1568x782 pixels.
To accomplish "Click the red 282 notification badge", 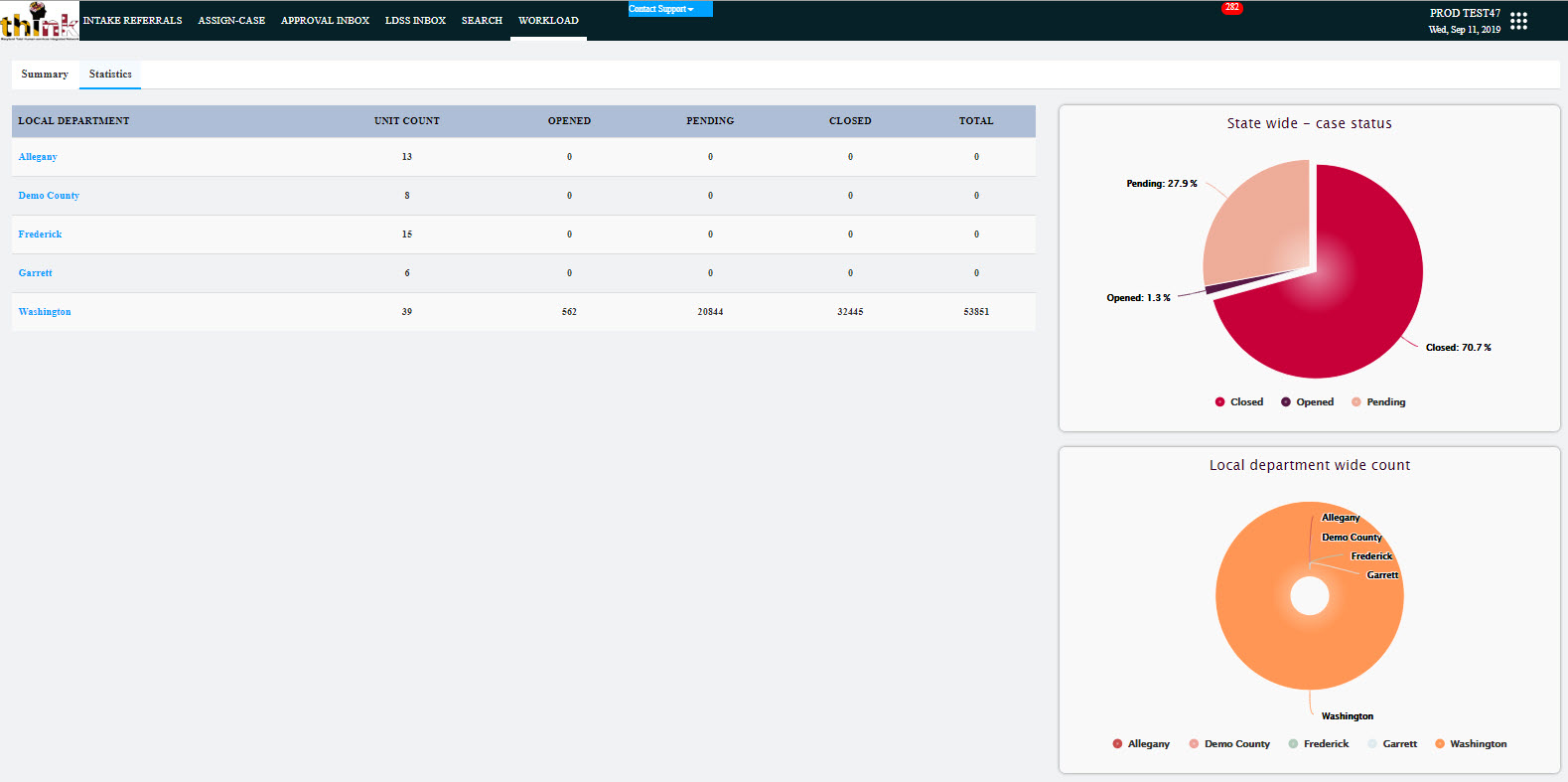I will 1231,8.
